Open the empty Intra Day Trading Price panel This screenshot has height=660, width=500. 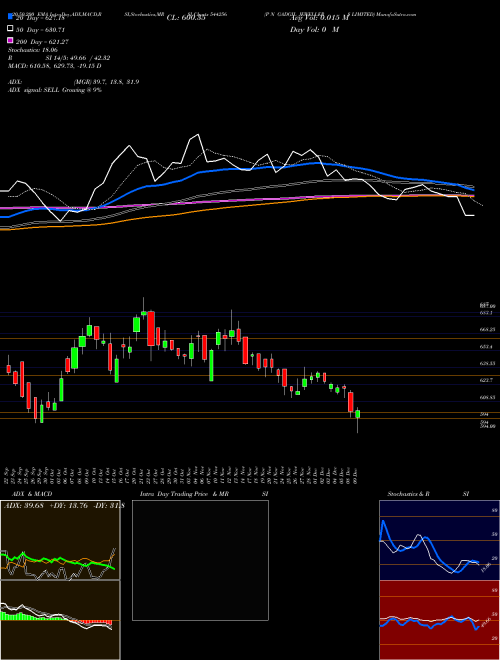pyautogui.click(x=200, y=560)
